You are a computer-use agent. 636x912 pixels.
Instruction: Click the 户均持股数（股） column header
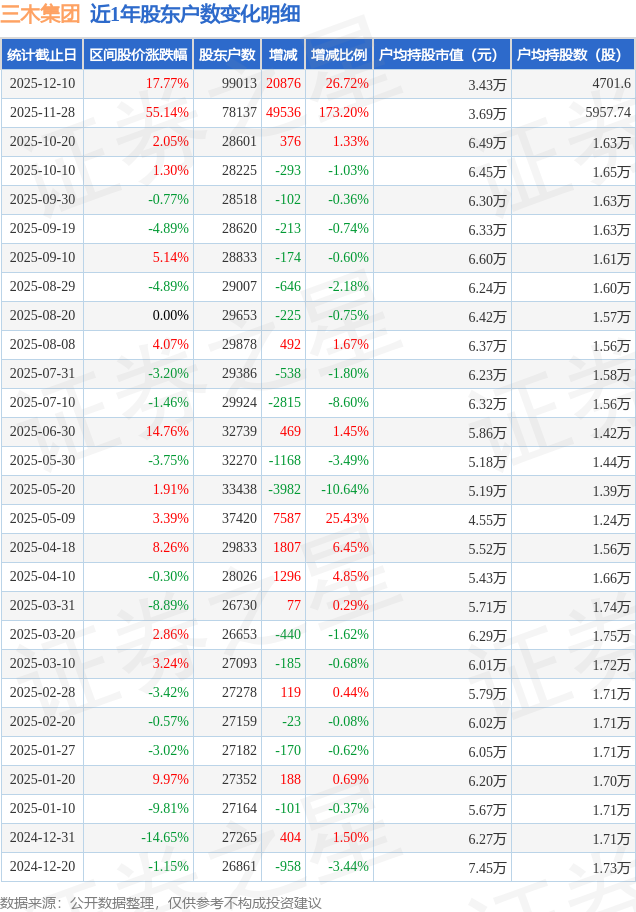pyautogui.click(x=572, y=55)
